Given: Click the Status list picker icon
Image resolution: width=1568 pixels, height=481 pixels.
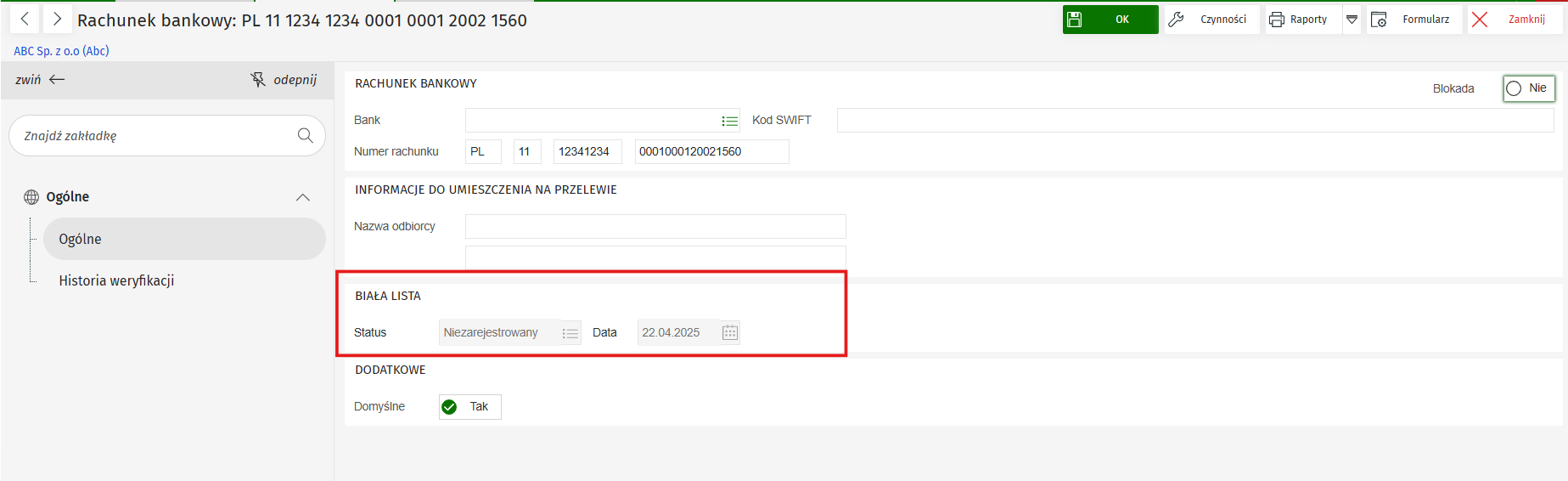Looking at the screenshot, I should tap(570, 333).
